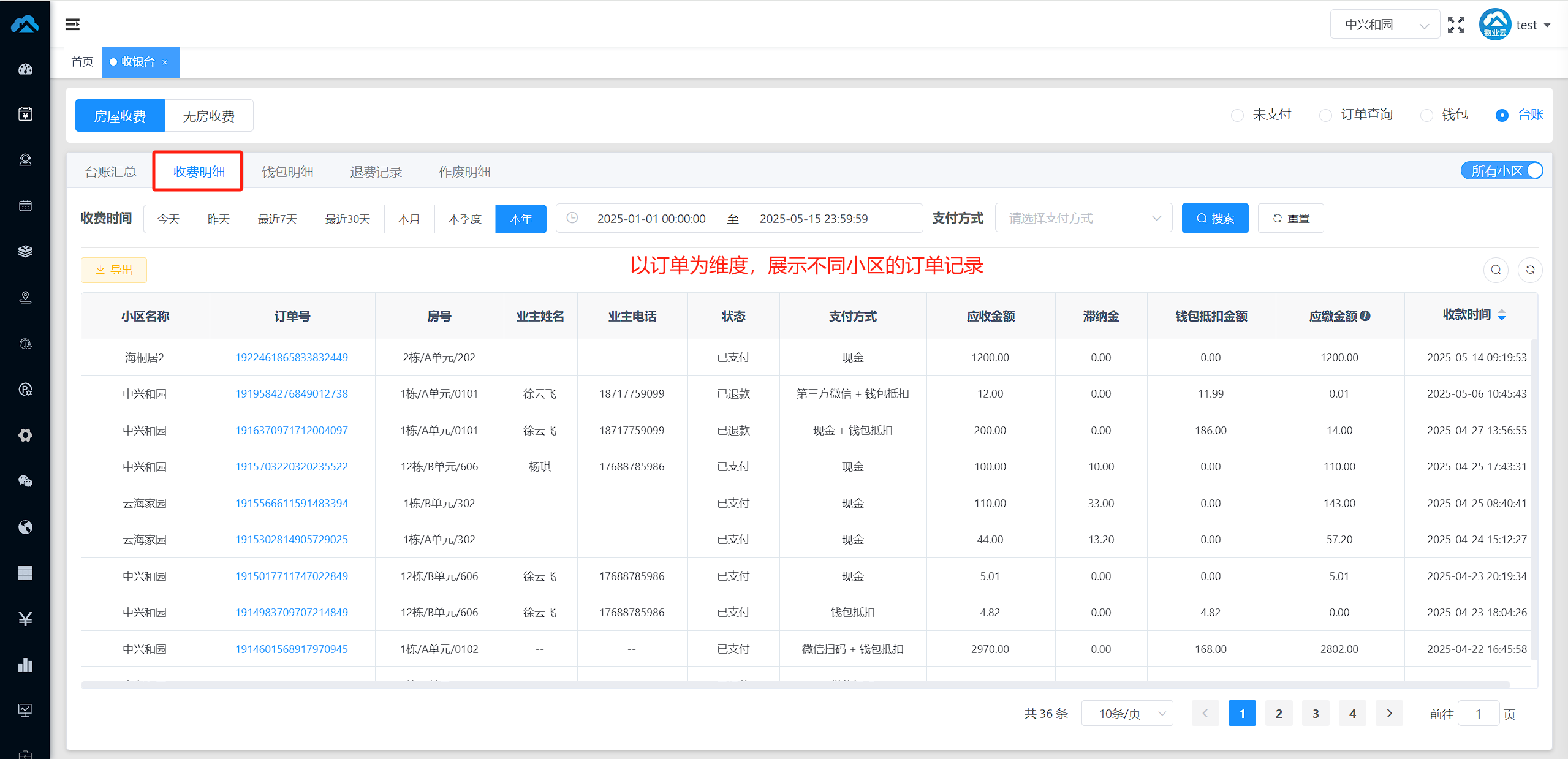Open the monitor chart sidebar icon
This screenshot has height=759, width=1568.
(25, 711)
